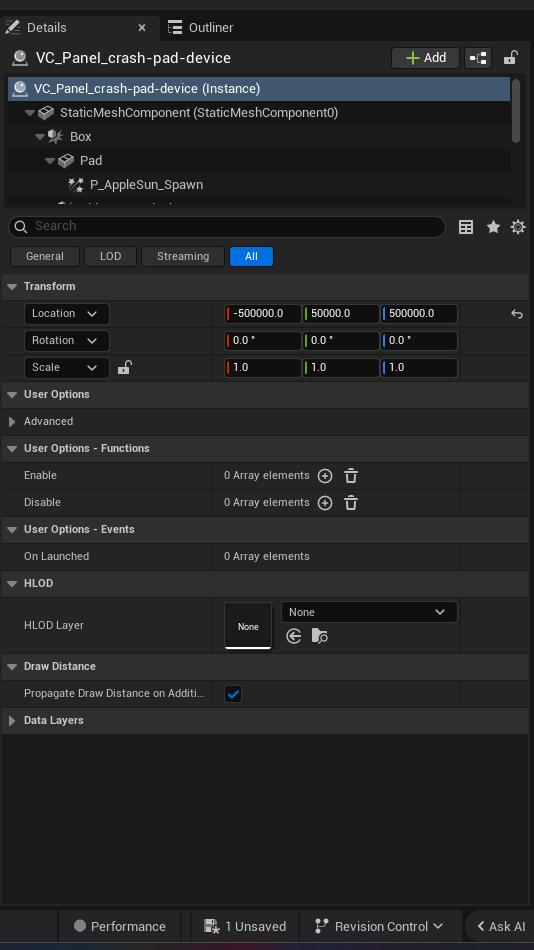Click the Scale Z value field
534x950 pixels.
pos(419,368)
